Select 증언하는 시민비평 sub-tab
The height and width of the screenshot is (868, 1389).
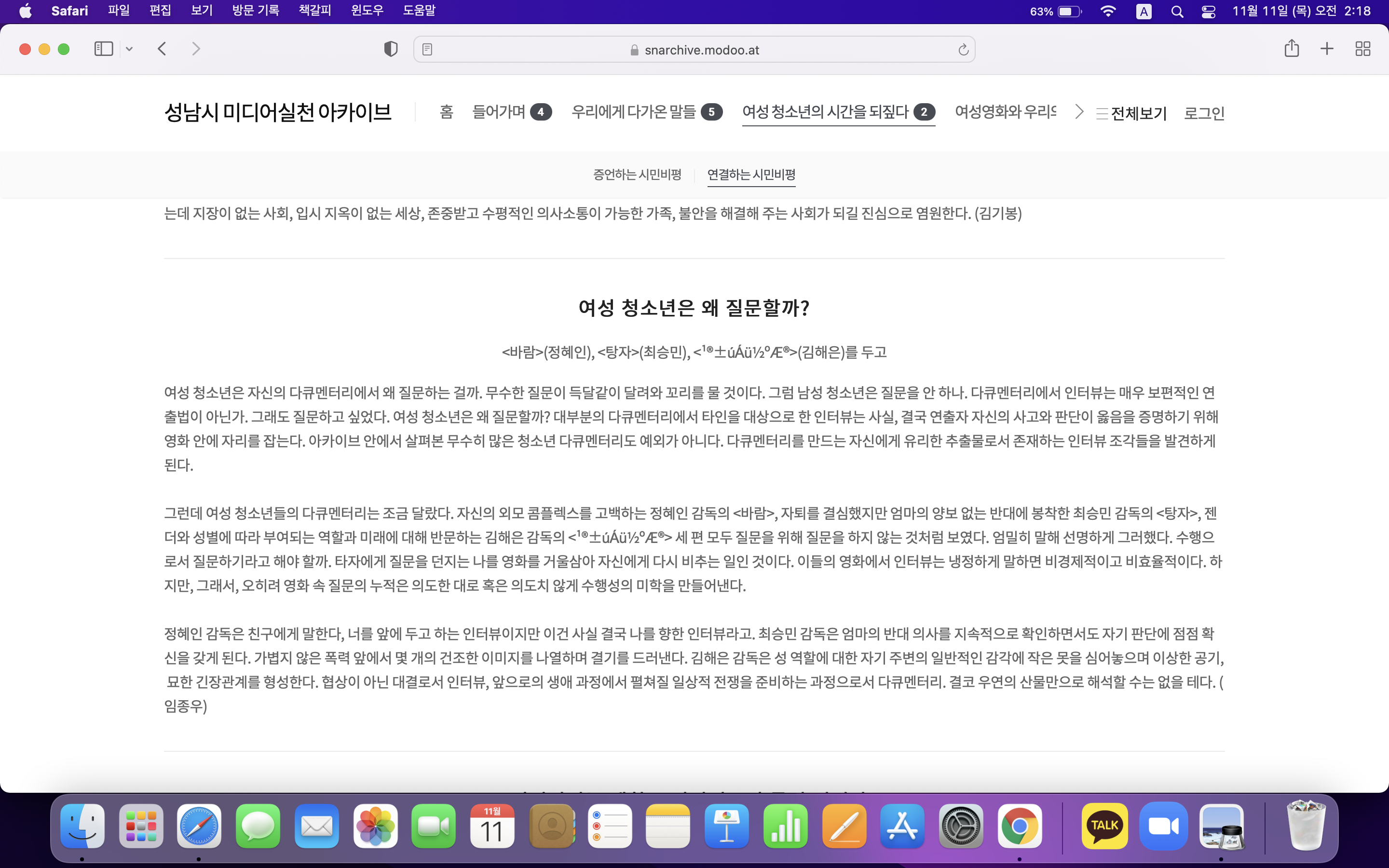(x=637, y=175)
